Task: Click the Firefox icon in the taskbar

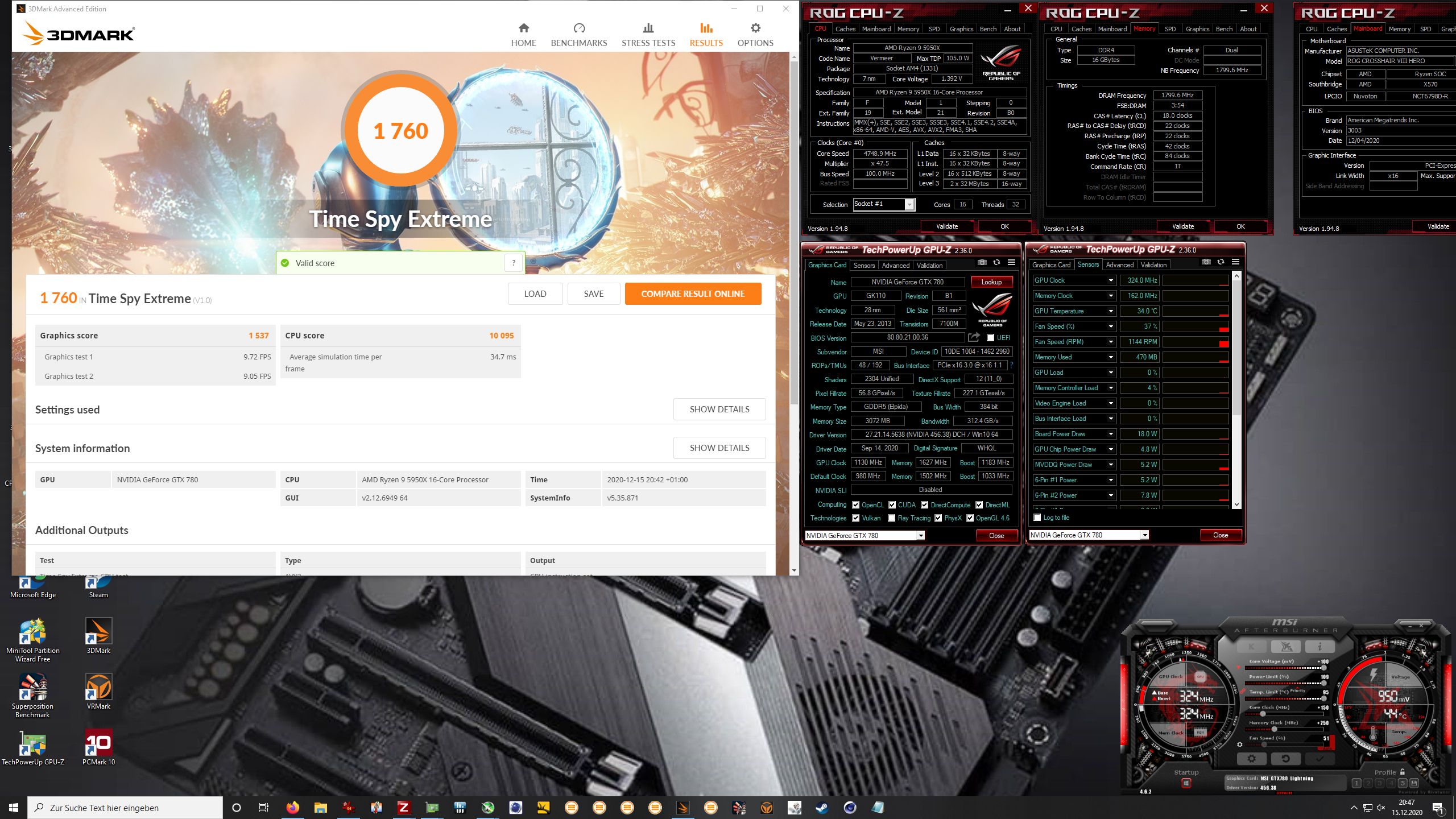Action: point(292,807)
